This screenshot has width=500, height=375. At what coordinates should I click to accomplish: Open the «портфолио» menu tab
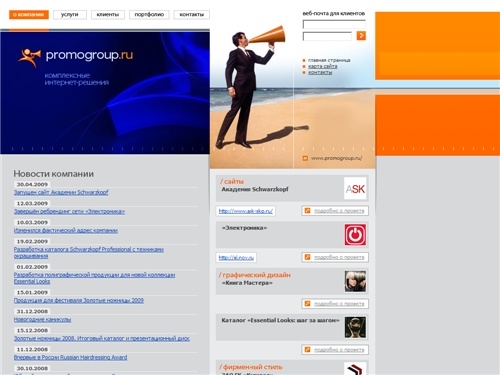[x=149, y=15]
